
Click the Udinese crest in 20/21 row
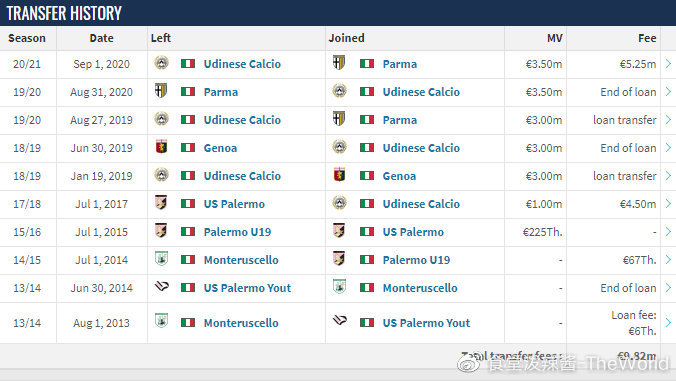(x=162, y=63)
